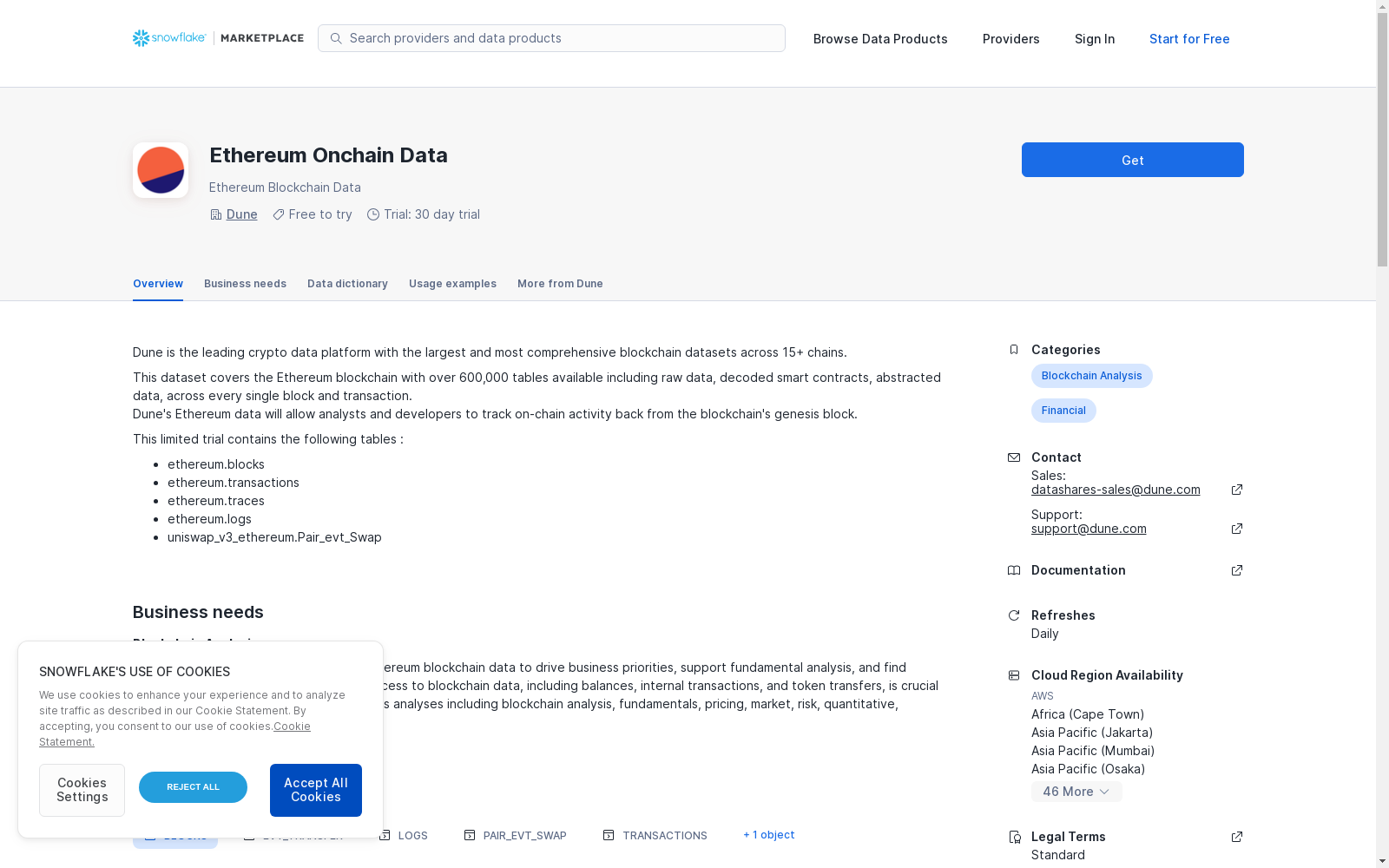This screenshot has width=1389, height=868.
Task: Click the Free to try tag icon
Action: coord(279,214)
